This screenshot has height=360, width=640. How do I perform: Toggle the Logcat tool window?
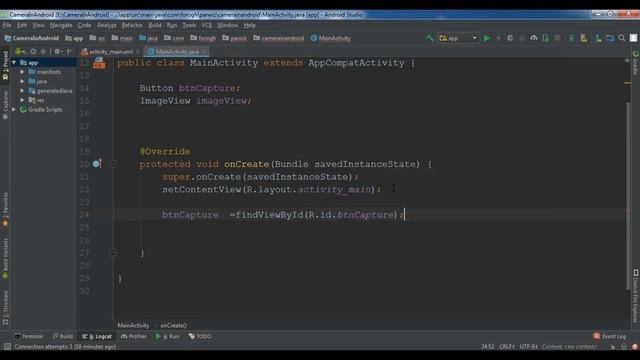coord(97,336)
